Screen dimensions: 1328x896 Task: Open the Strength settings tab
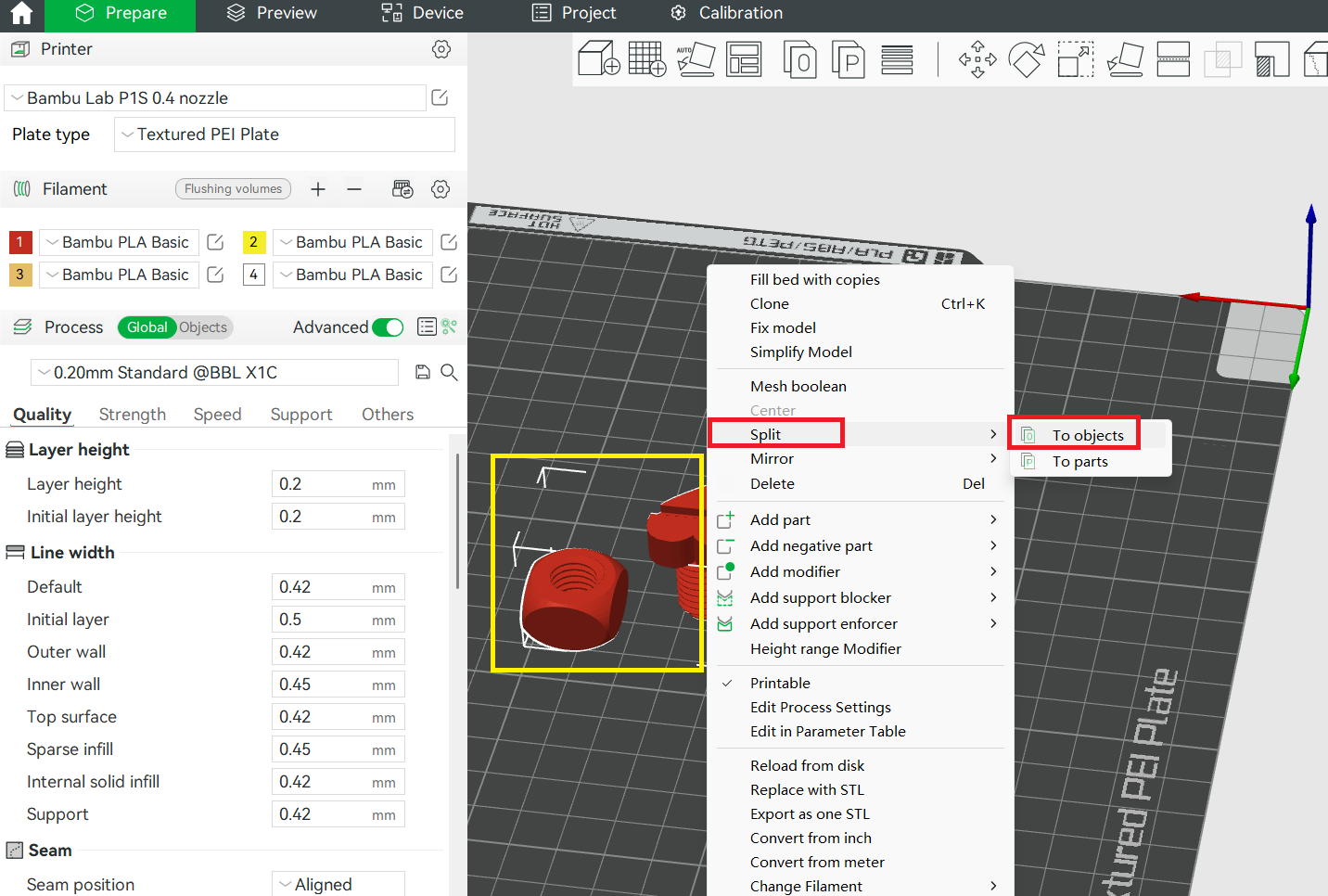coord(133,415)
